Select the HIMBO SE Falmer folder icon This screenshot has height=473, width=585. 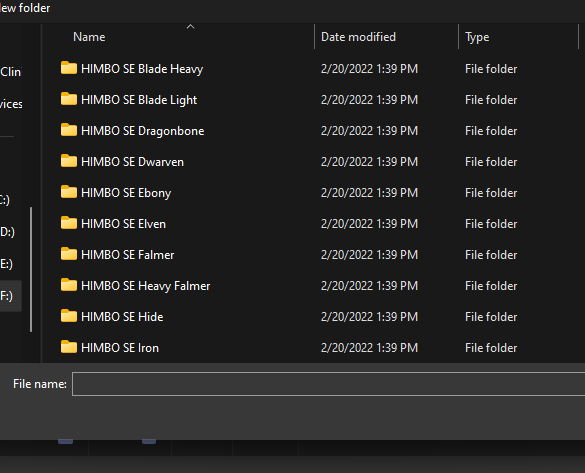click(69, 254)
